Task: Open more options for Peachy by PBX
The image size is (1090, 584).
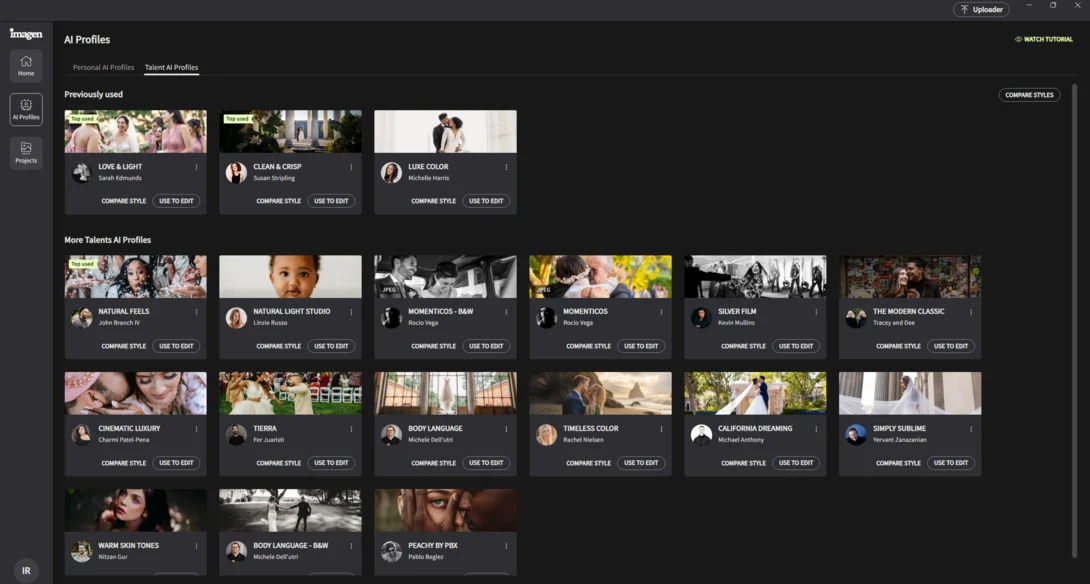Action: point(506,546)
